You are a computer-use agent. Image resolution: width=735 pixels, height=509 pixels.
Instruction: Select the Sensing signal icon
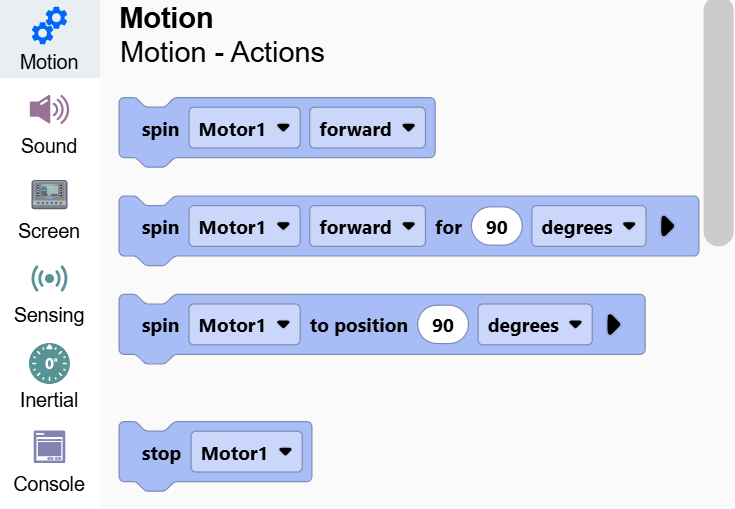pyautogui.click(x=49, y=278)
